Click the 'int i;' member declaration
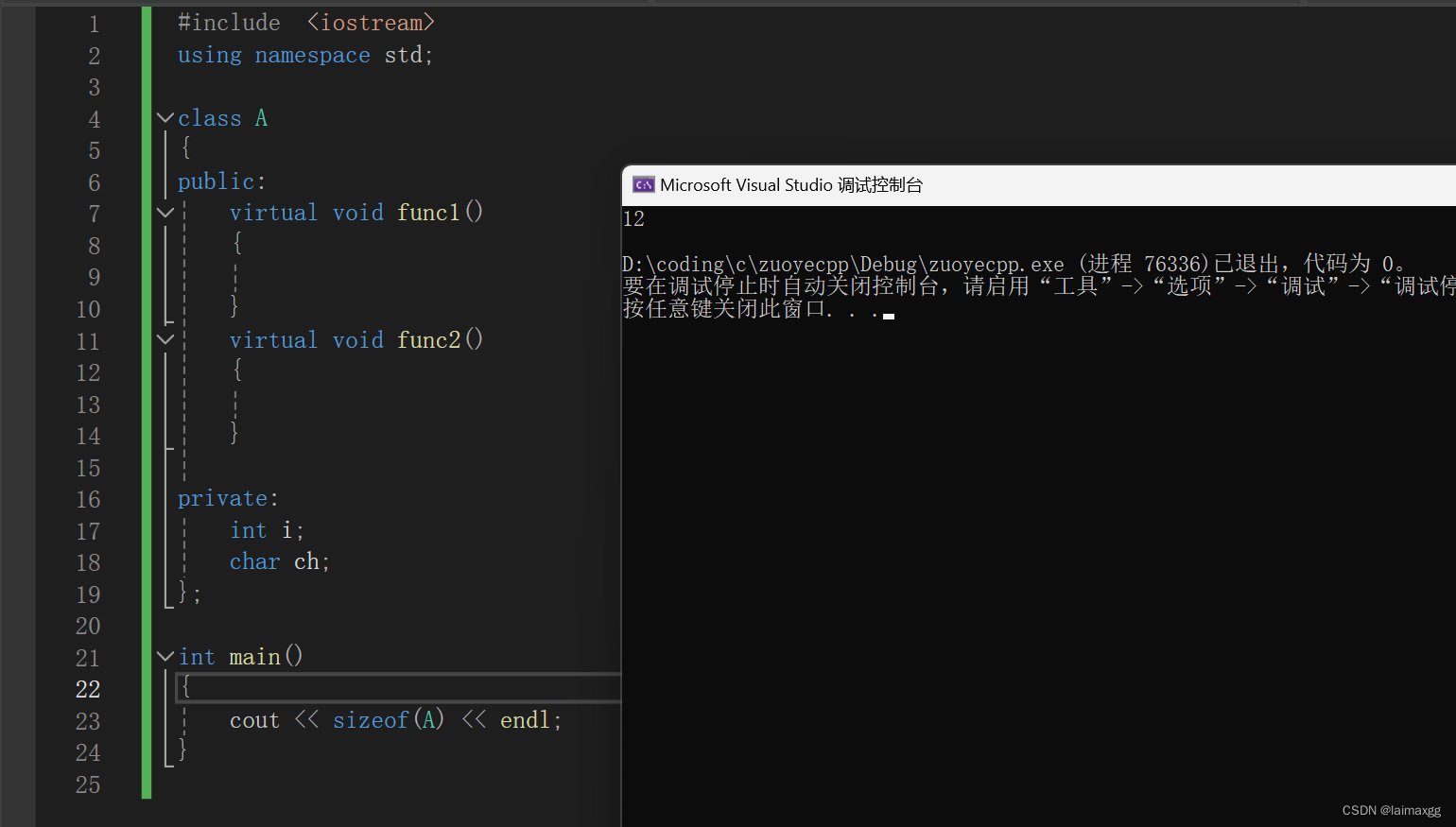Viewport: 1456px width, 827px height. click(267, 530)
